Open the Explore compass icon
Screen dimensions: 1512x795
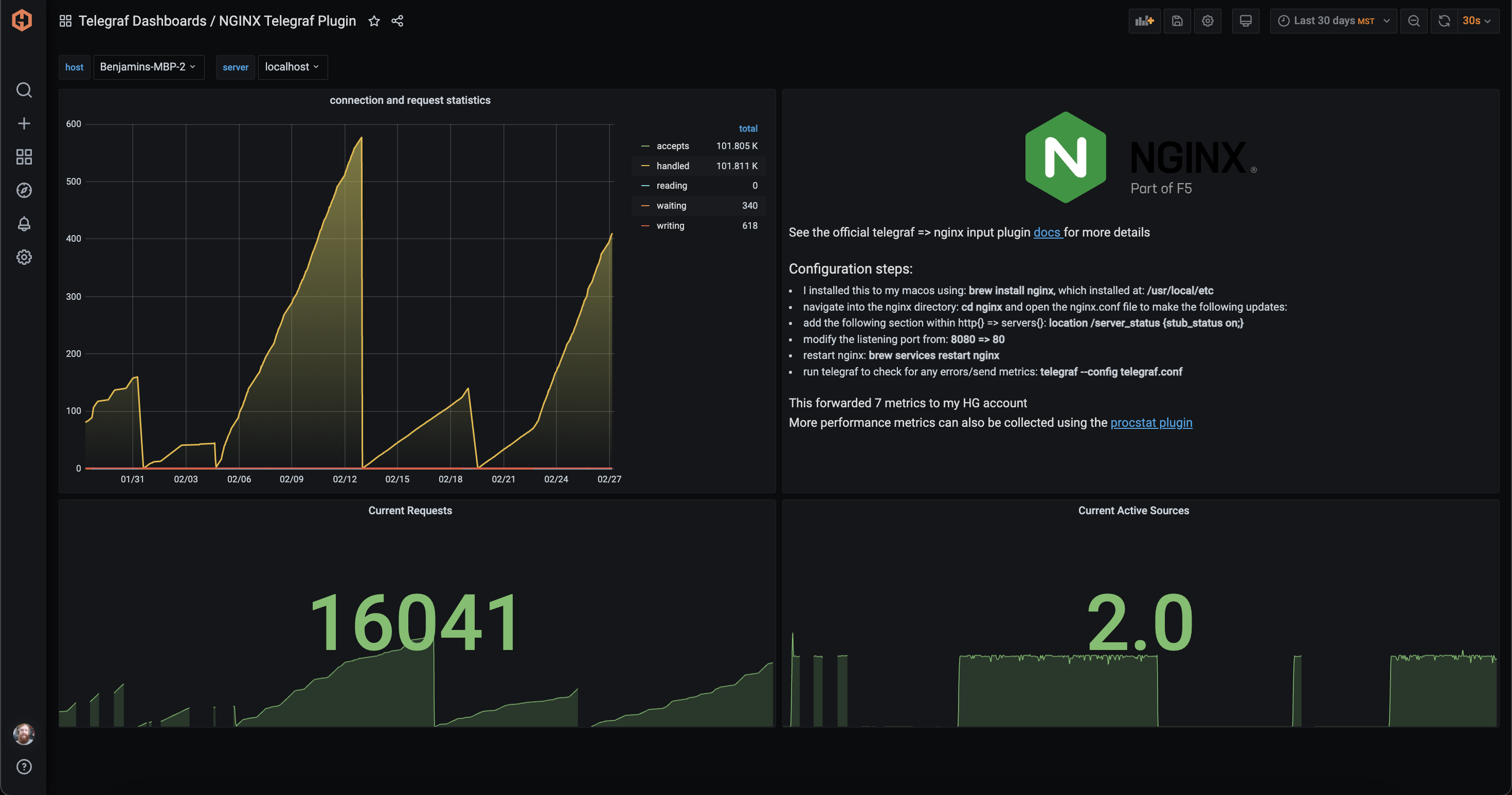[24, 190]
